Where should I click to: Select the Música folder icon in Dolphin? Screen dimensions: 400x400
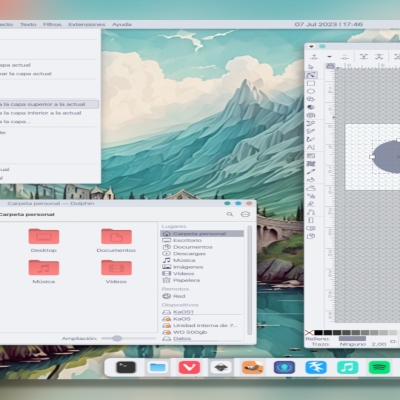coord(44,267)
